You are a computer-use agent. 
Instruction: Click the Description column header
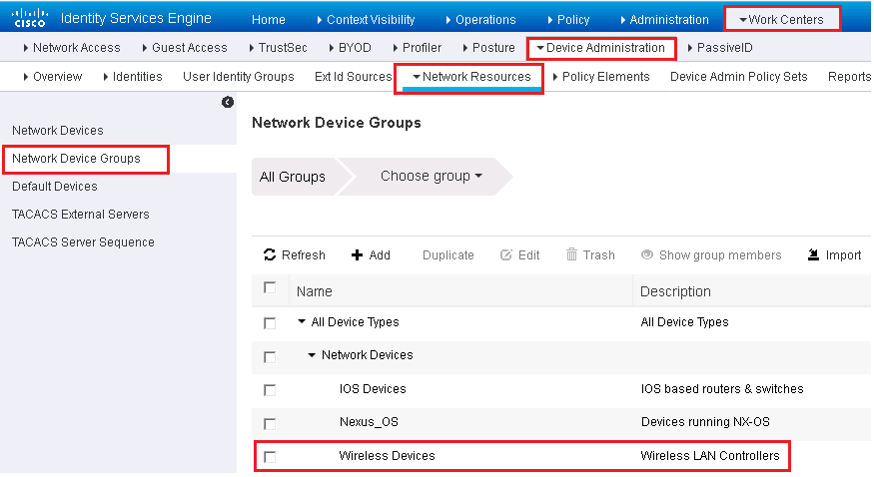(675, 291)
